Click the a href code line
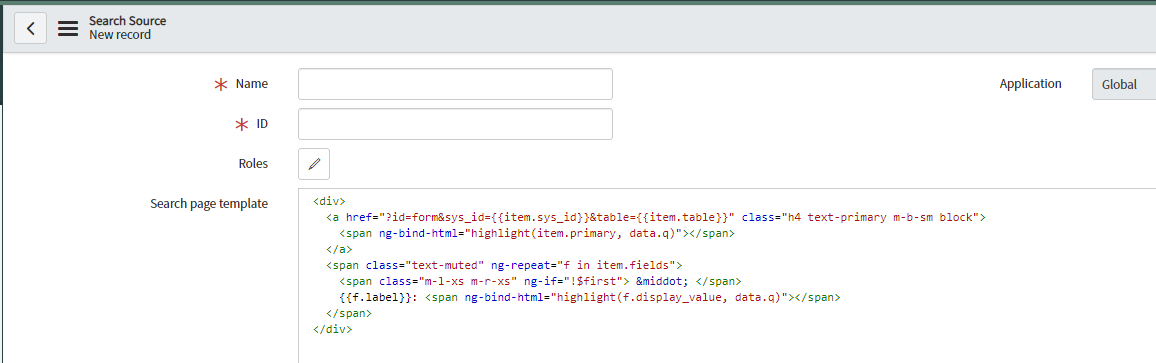Screen dimensions: 1156x363 tap(656, 217)
